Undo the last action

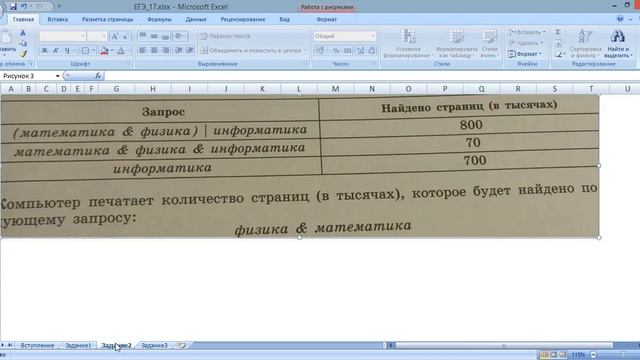(24, 7)
